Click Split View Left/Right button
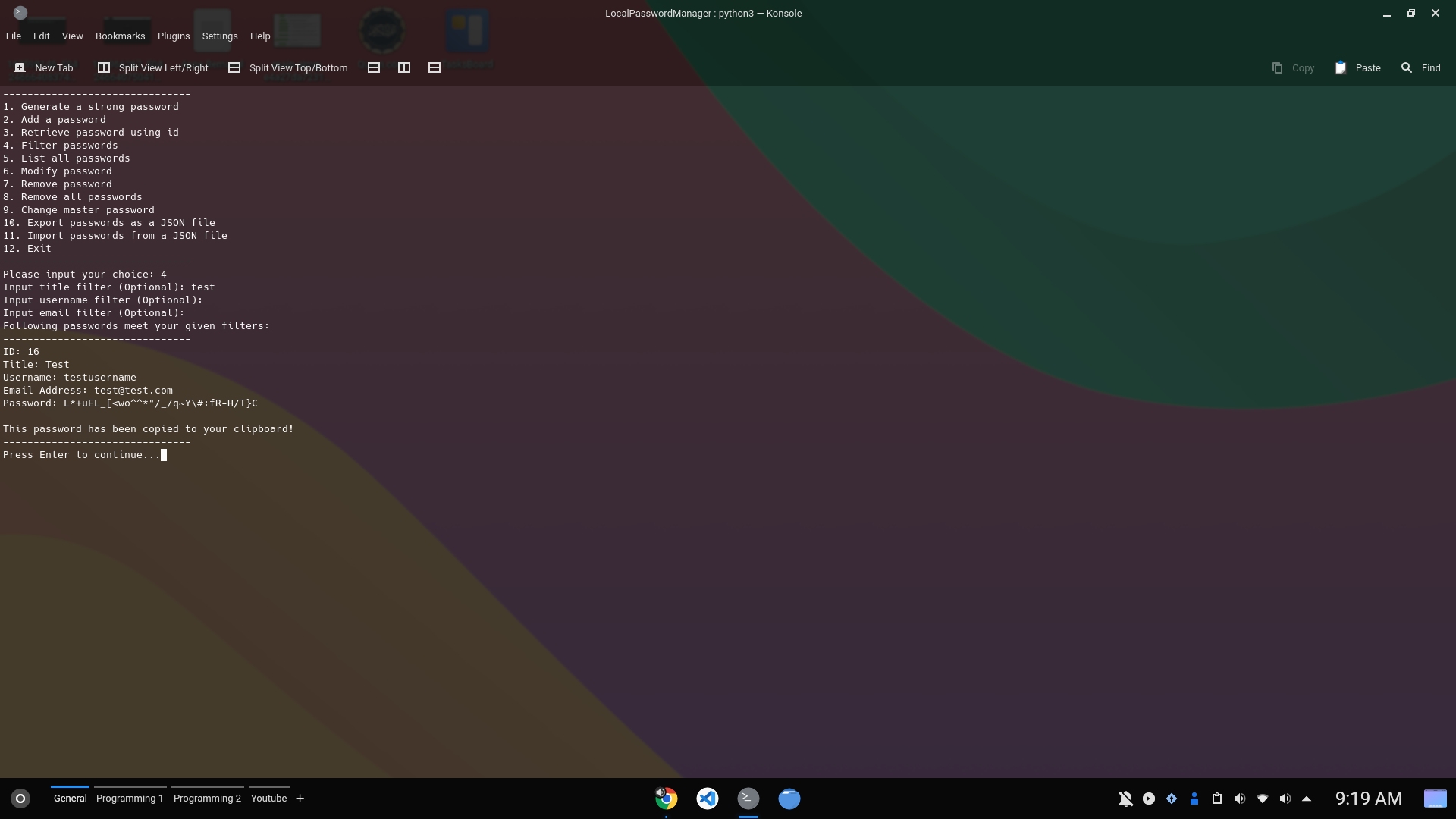 point(153,67)
